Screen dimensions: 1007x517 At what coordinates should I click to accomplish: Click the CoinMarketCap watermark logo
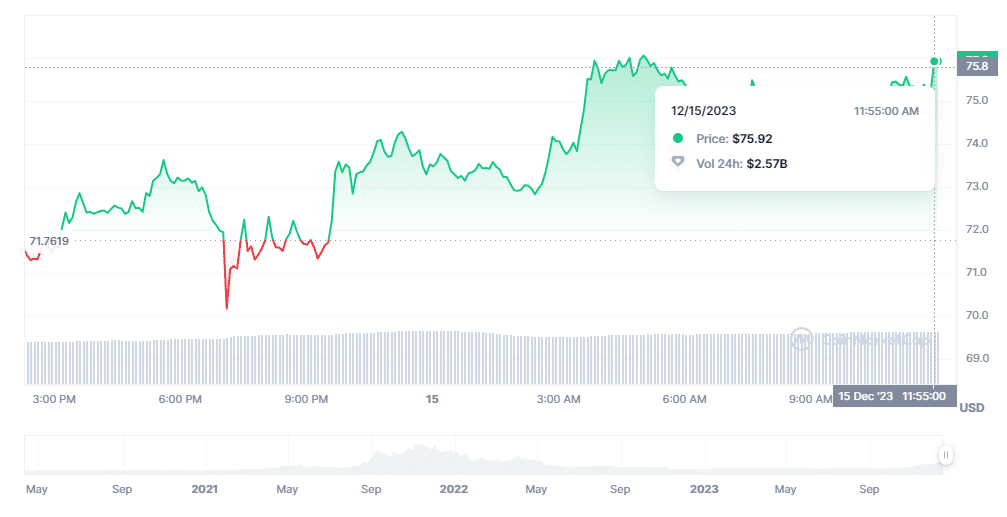coord(801,339)
